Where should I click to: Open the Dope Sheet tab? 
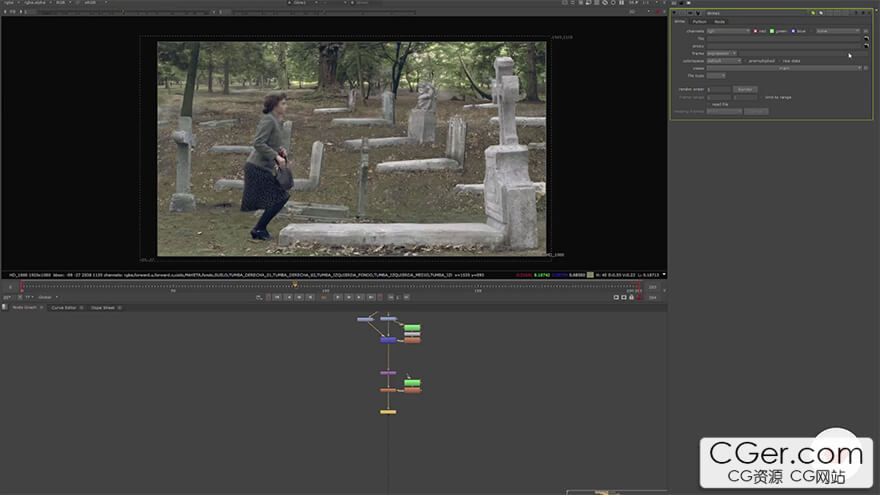tap(103, 308)
